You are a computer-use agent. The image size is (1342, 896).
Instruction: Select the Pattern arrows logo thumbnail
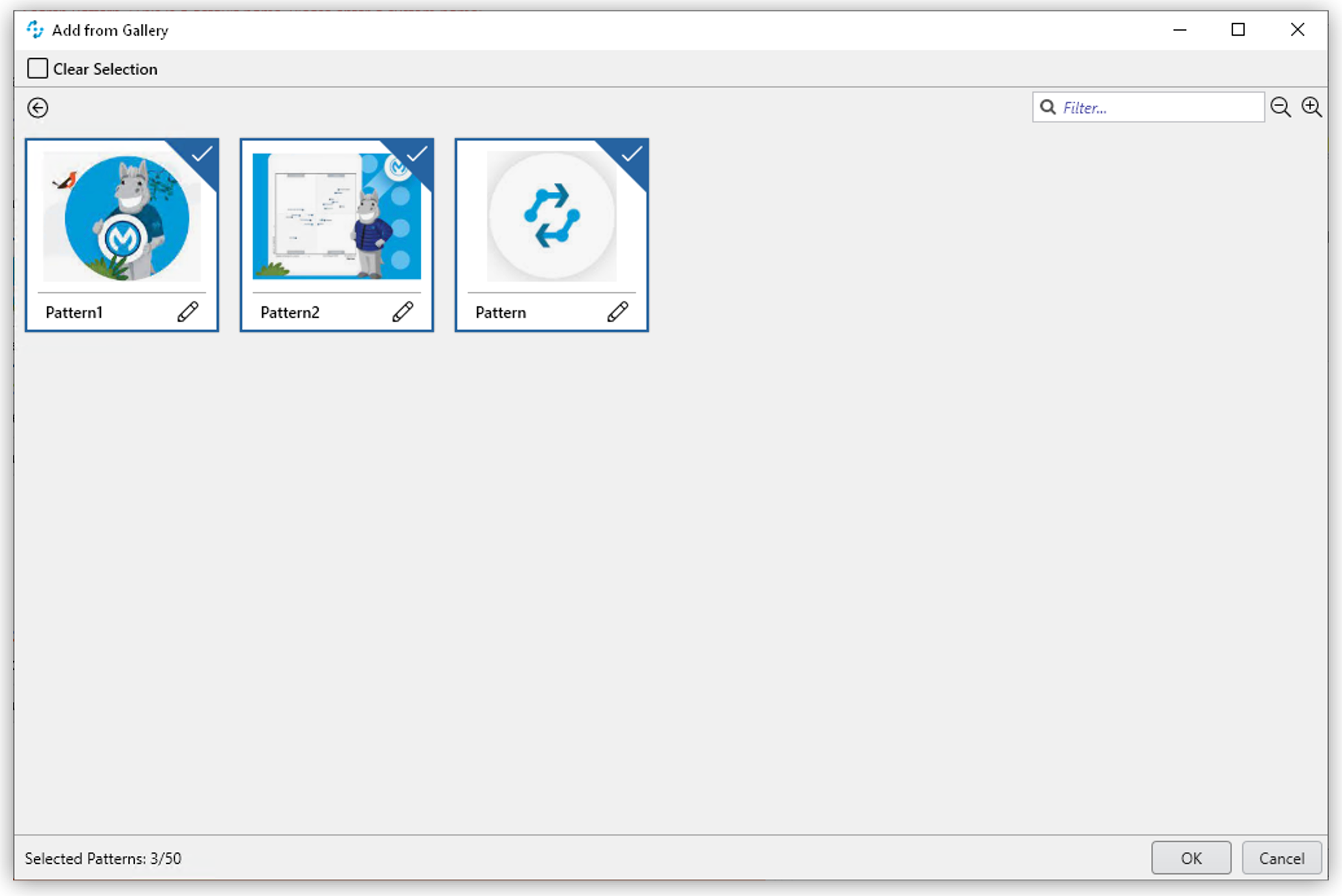(x=551, y=216)
